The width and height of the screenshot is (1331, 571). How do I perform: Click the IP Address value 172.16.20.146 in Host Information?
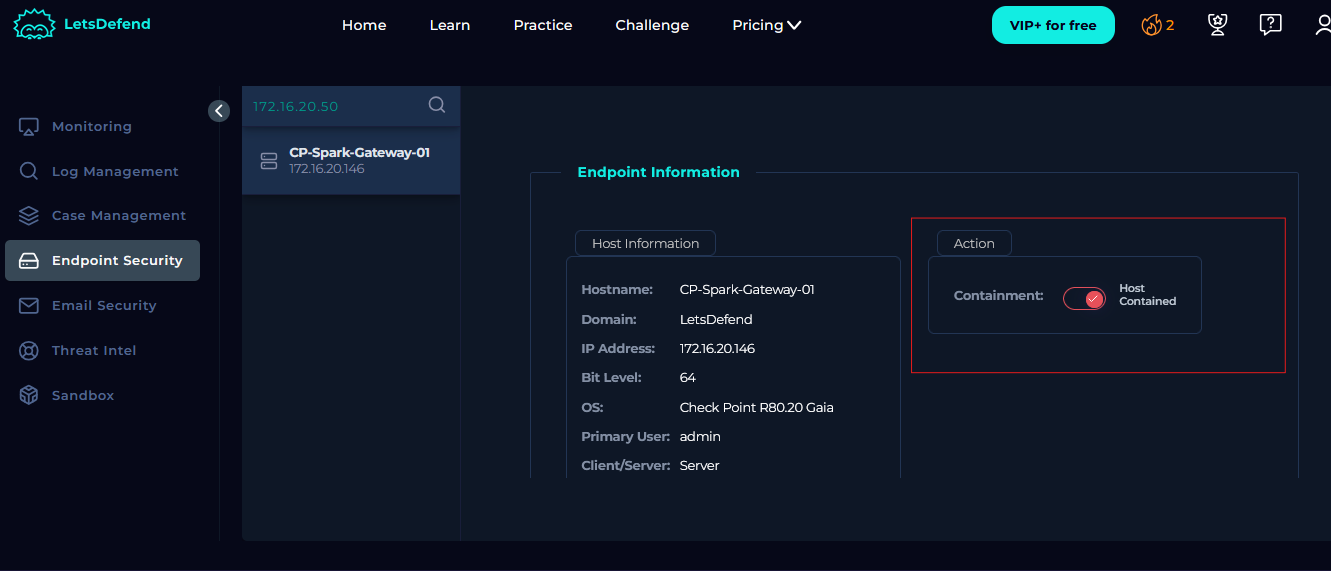tap(717, 349)
